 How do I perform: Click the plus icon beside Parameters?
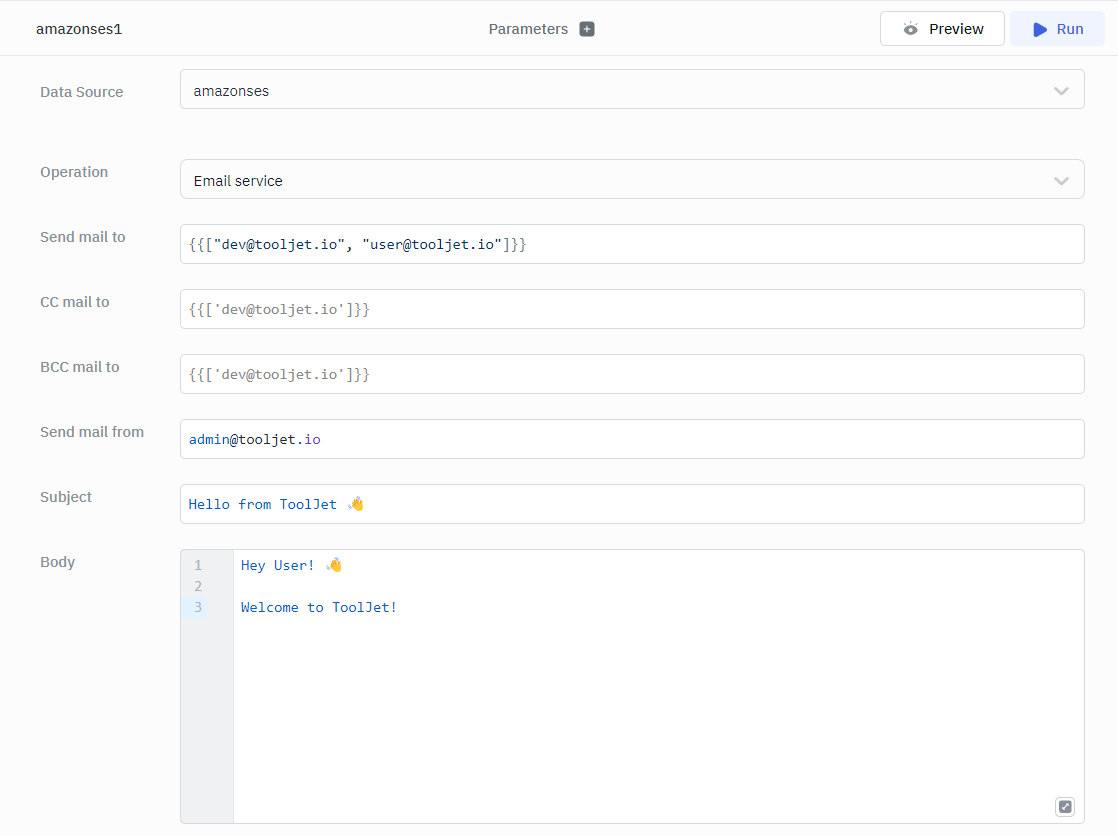[x=587, y=29]
